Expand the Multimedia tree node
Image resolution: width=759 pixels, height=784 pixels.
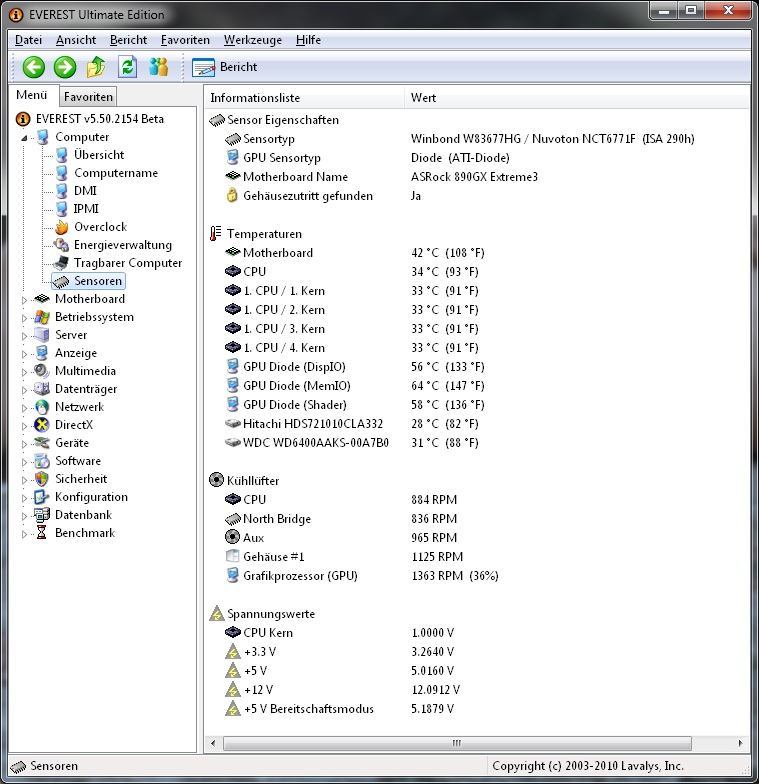pyautogui.click(x=24, y=372)
